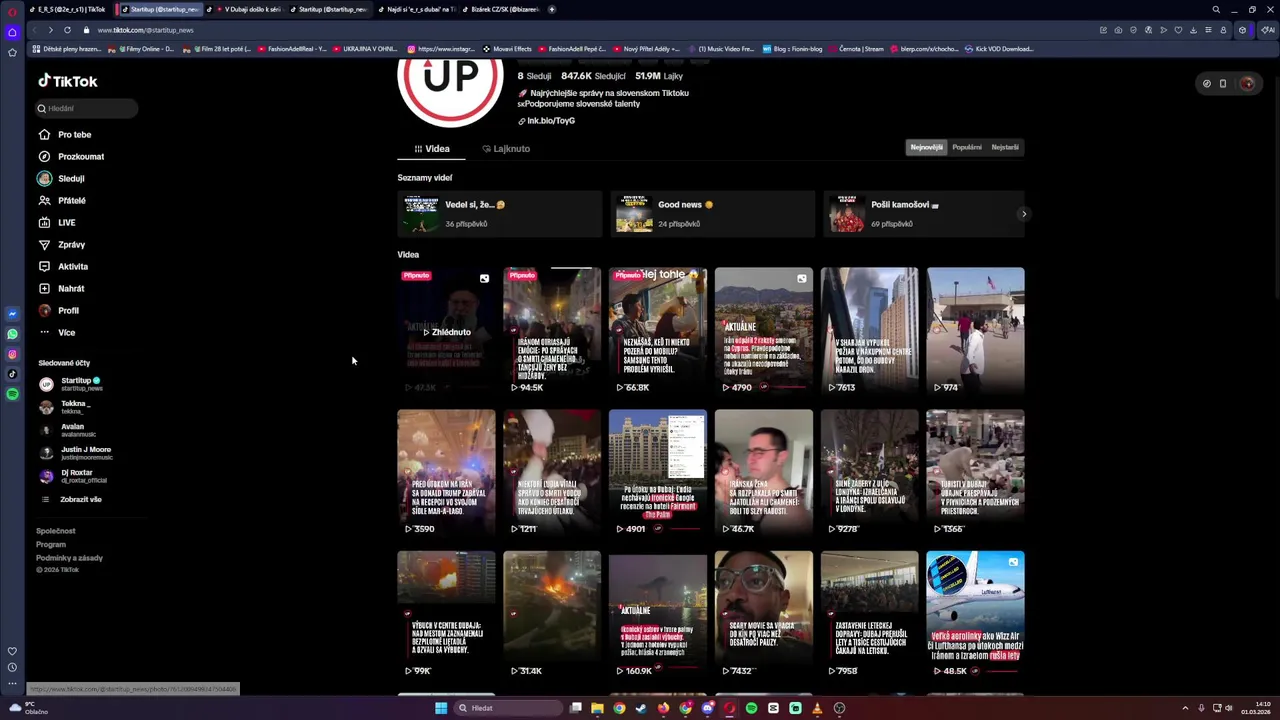Switch to the Lajknuto tab

[506, 148]
